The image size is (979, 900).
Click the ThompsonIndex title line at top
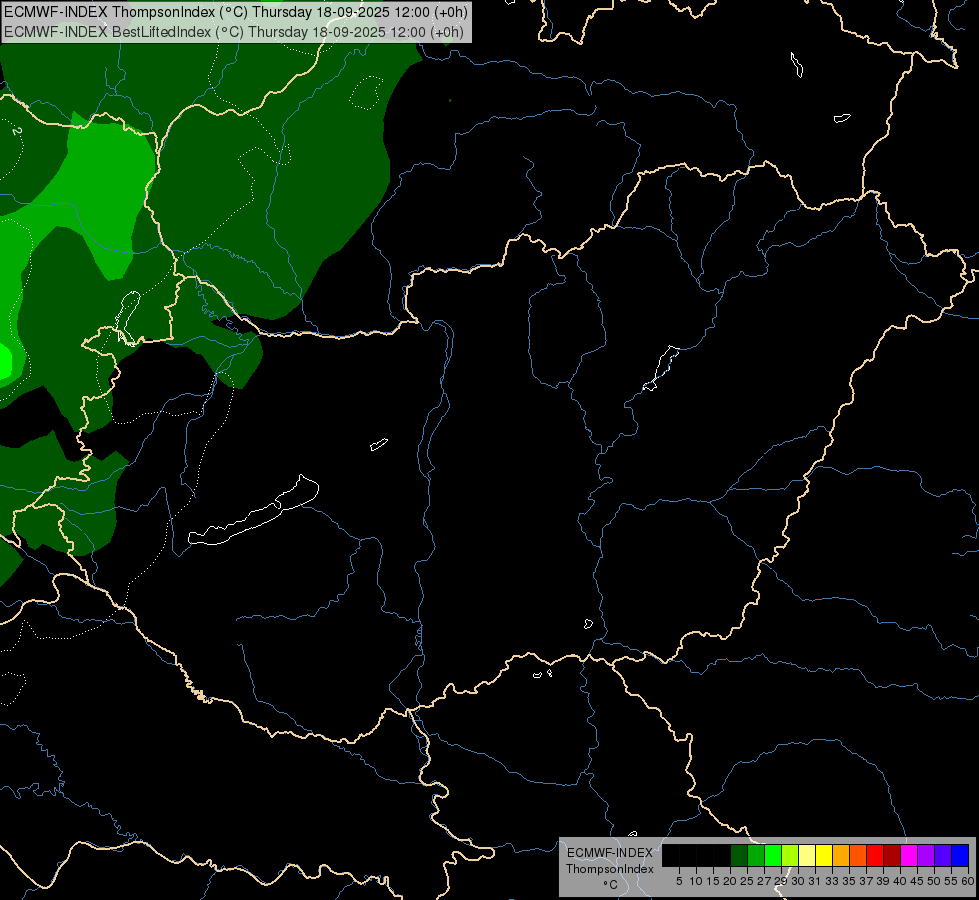[236, 12]
